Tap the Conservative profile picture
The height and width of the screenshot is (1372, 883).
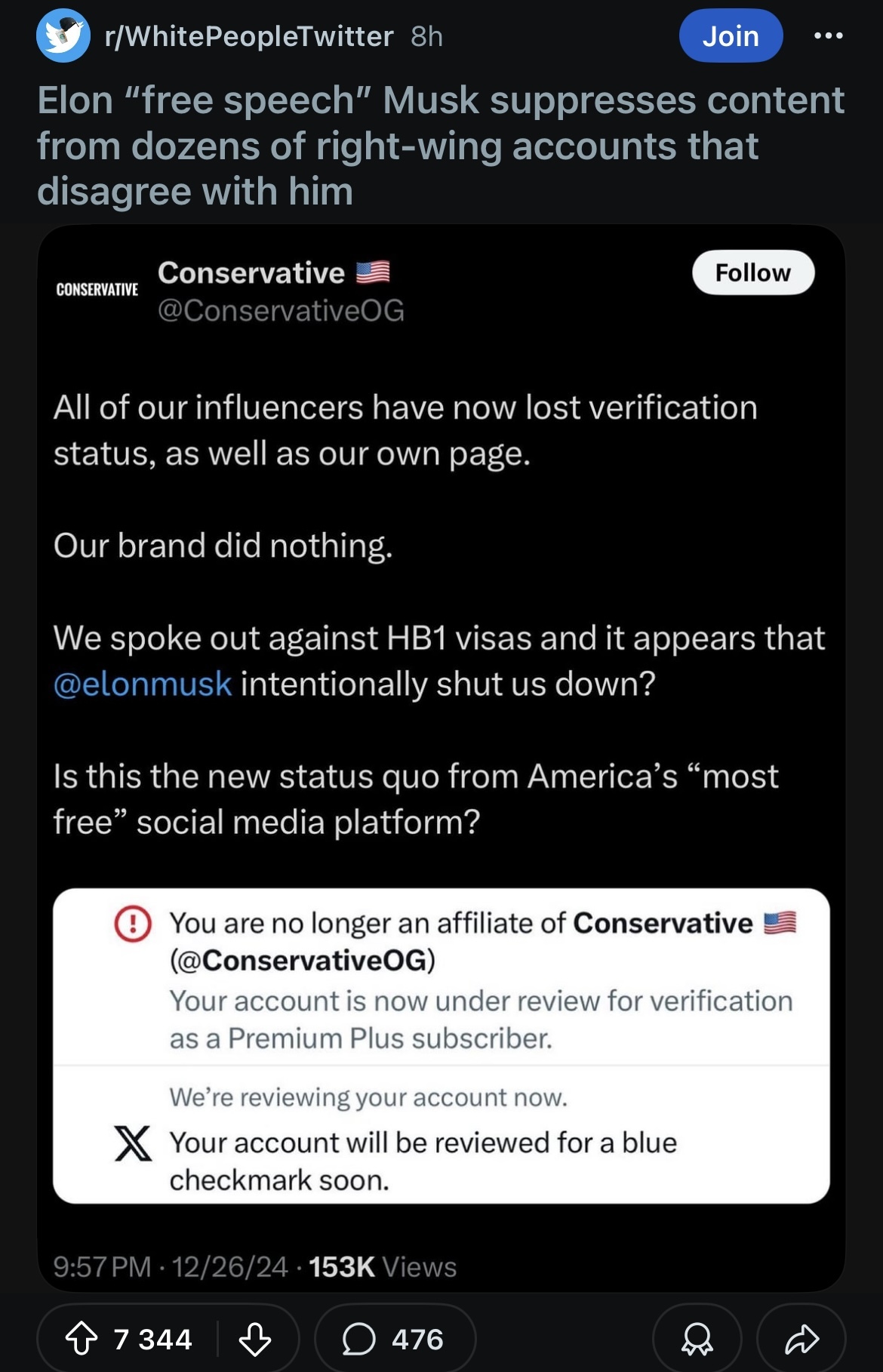coord(97,290)
